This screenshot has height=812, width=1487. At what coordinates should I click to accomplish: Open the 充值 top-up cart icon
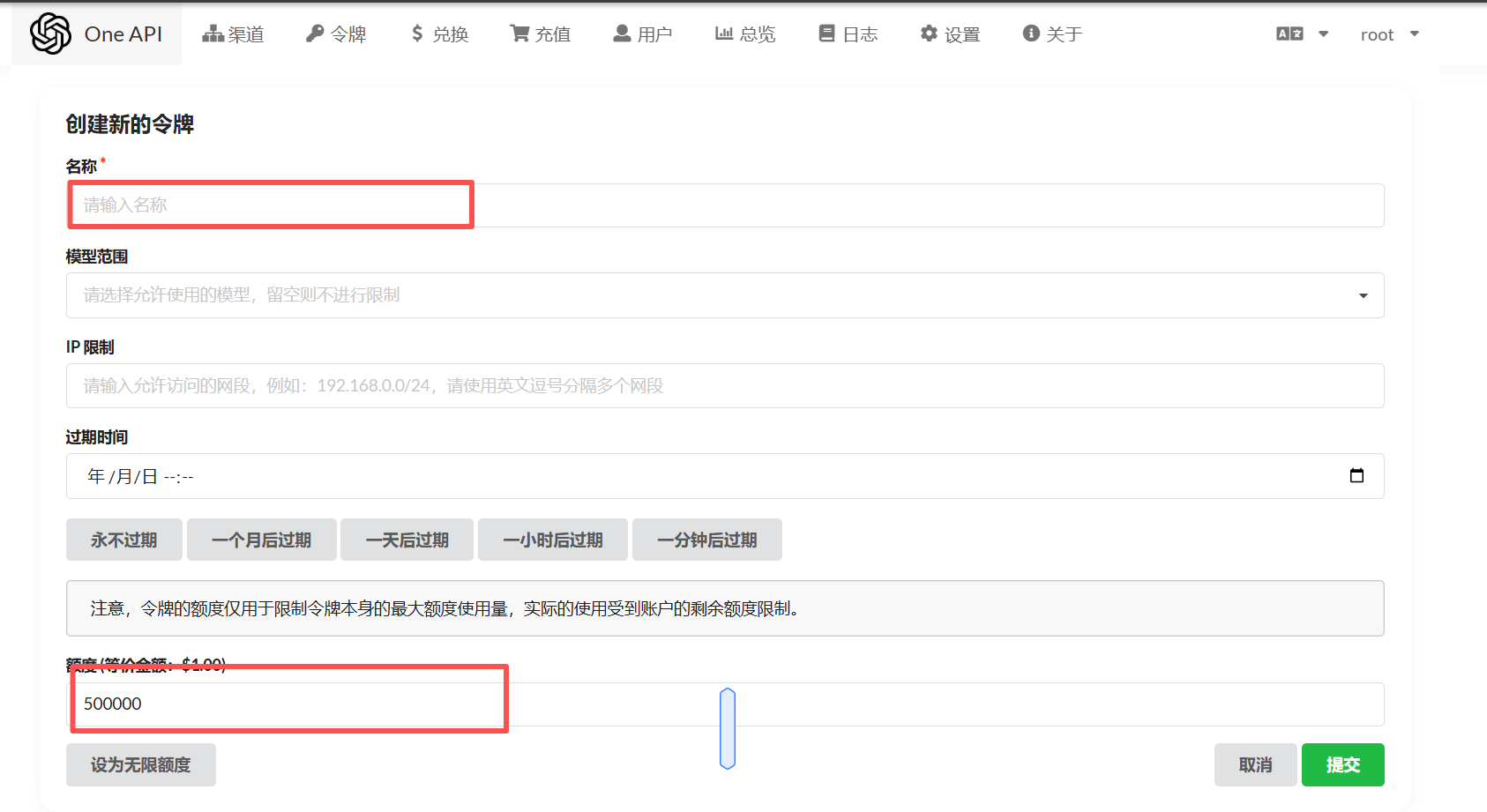pos(540,34)
